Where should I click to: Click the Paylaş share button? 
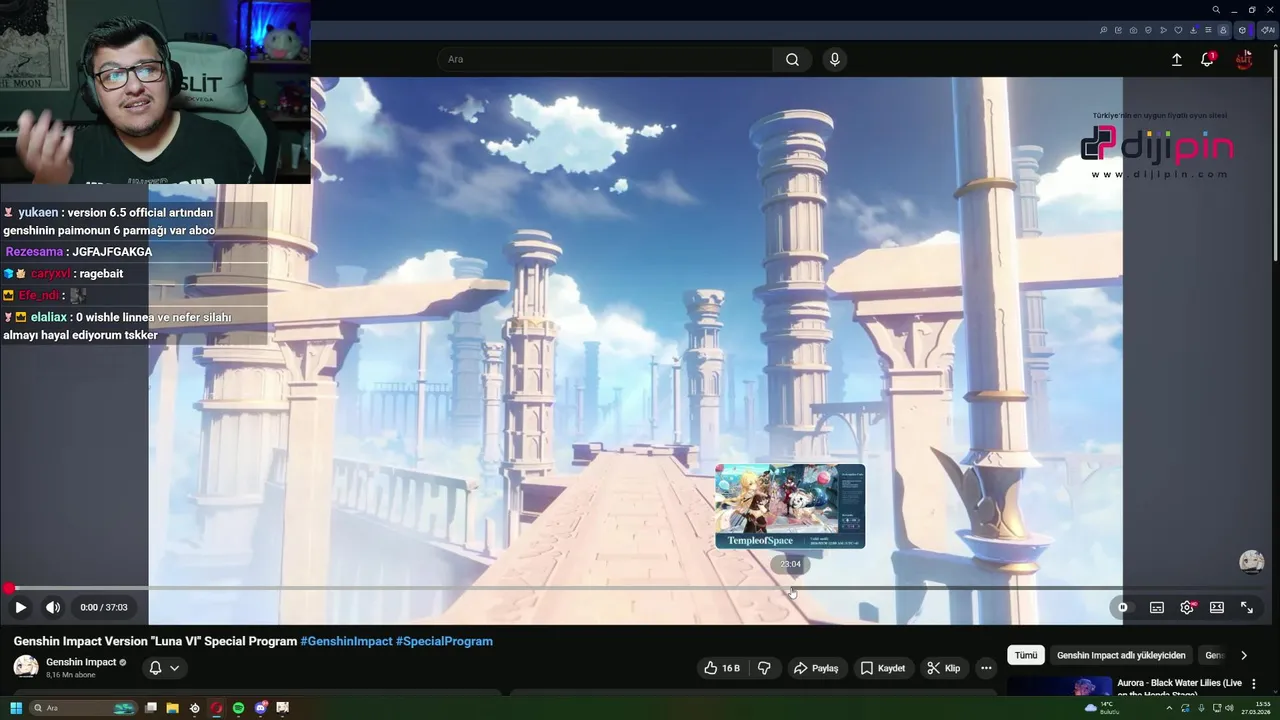click(816, 668)
